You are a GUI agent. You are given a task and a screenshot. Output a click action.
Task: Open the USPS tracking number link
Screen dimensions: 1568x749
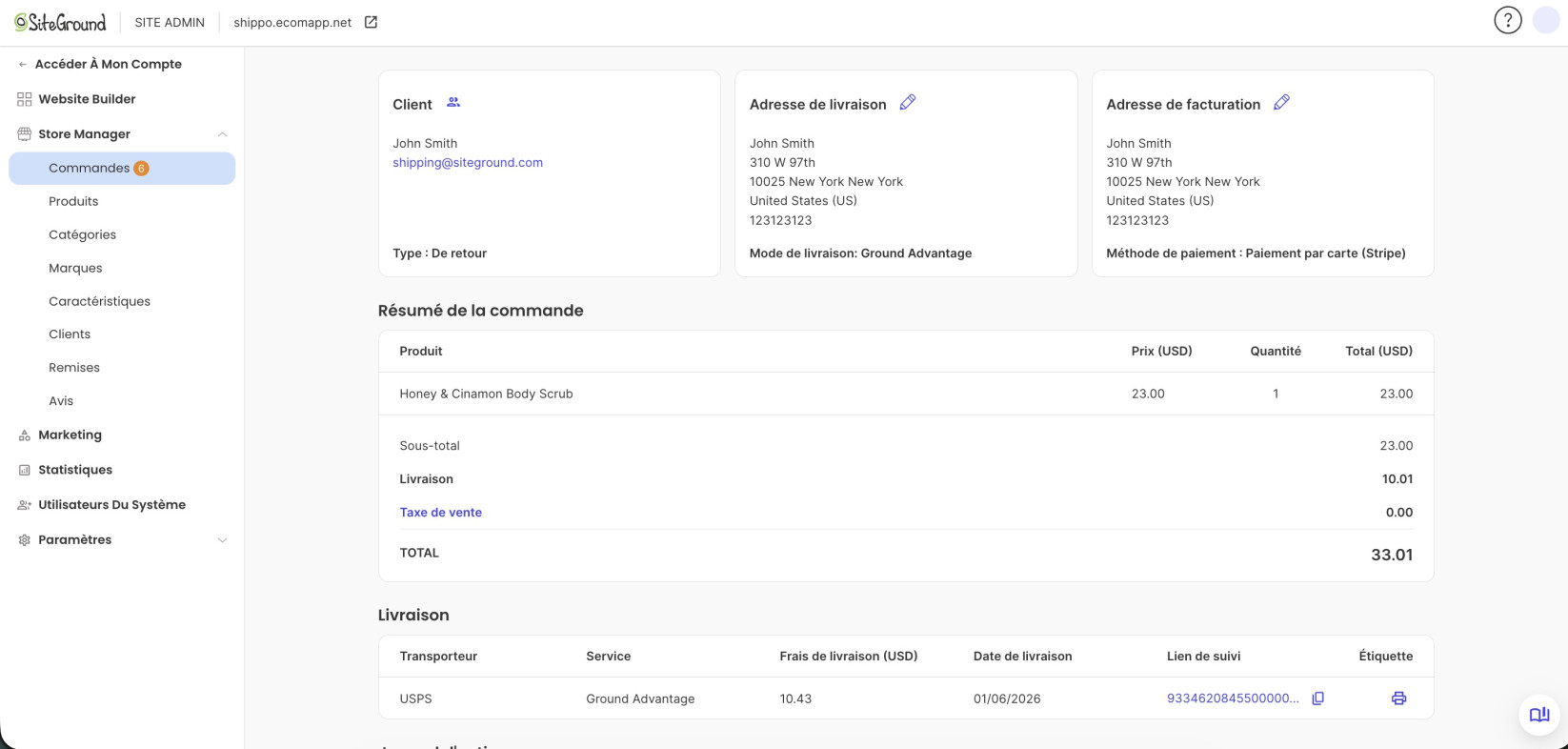coord(1233,698)
